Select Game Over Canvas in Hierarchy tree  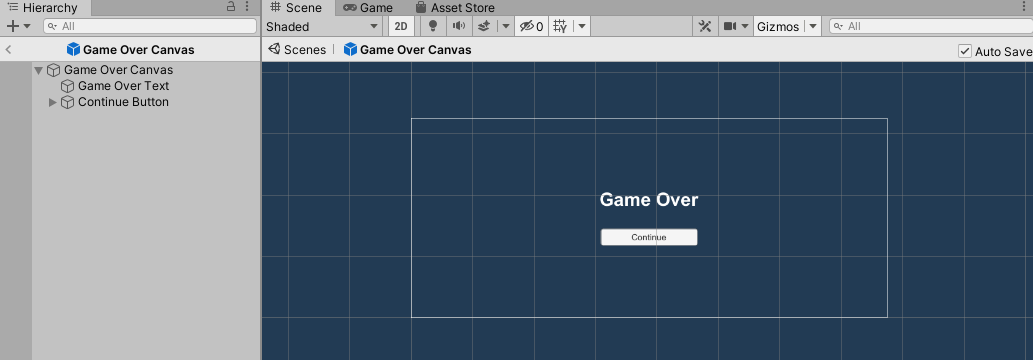(x=119, y=70)
